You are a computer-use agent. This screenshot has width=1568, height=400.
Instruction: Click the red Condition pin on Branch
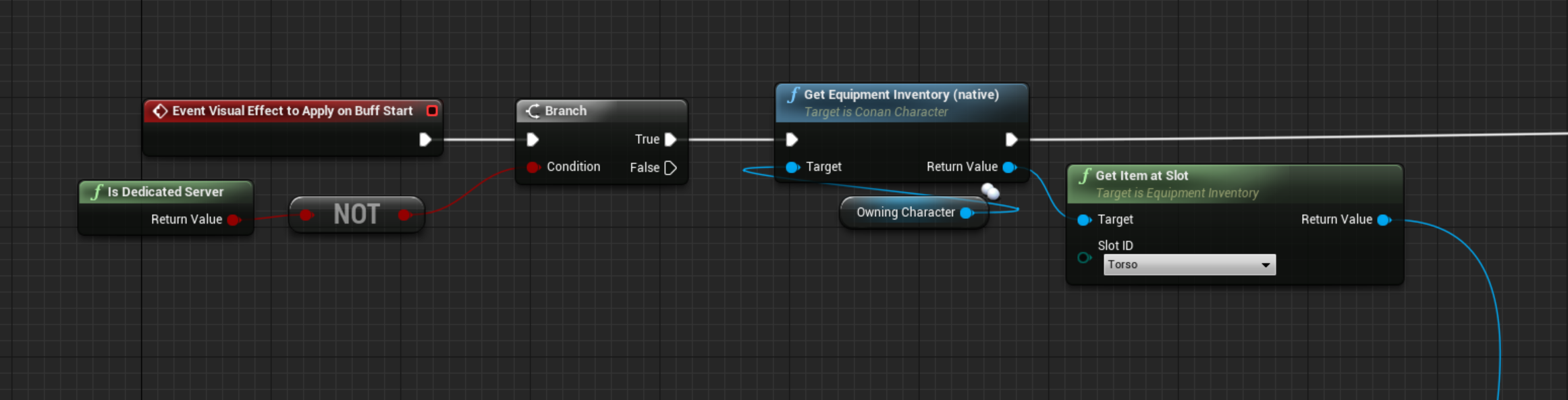click(x=533, y=167)
